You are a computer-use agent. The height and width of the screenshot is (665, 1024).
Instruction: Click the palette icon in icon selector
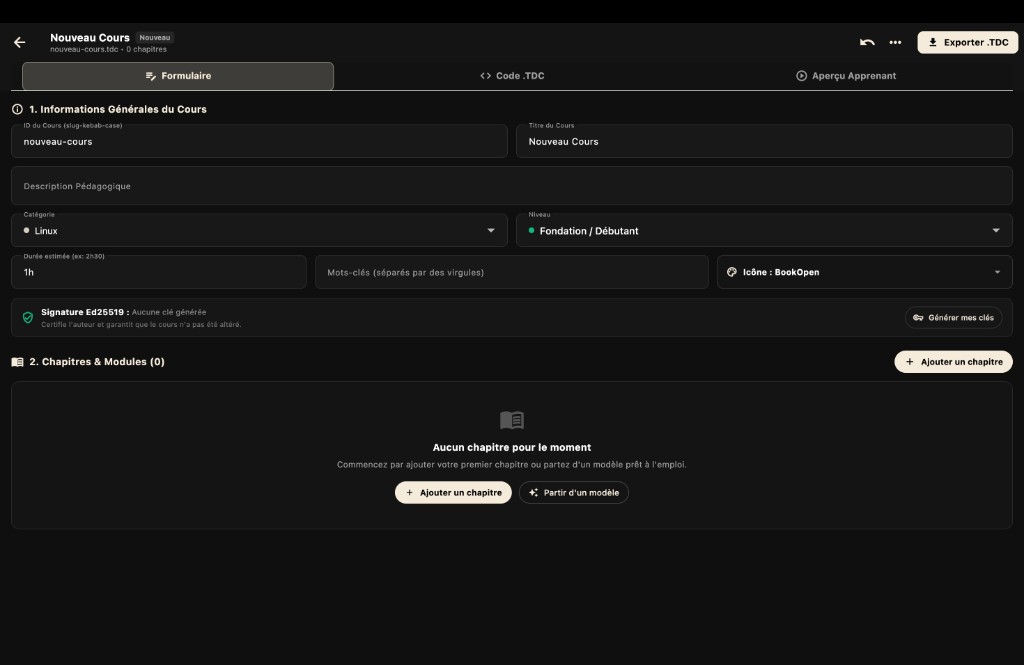732,272
